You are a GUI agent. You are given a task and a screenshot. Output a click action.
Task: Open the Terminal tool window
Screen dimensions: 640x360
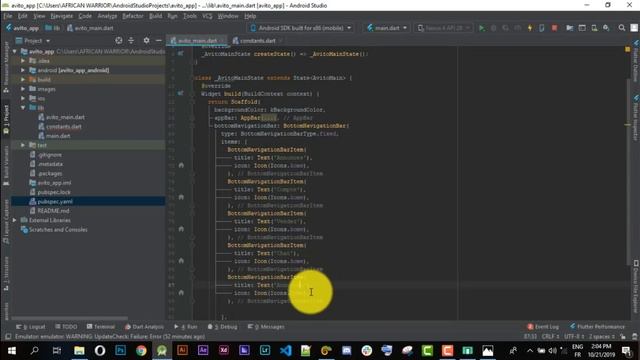click(101, 327)
